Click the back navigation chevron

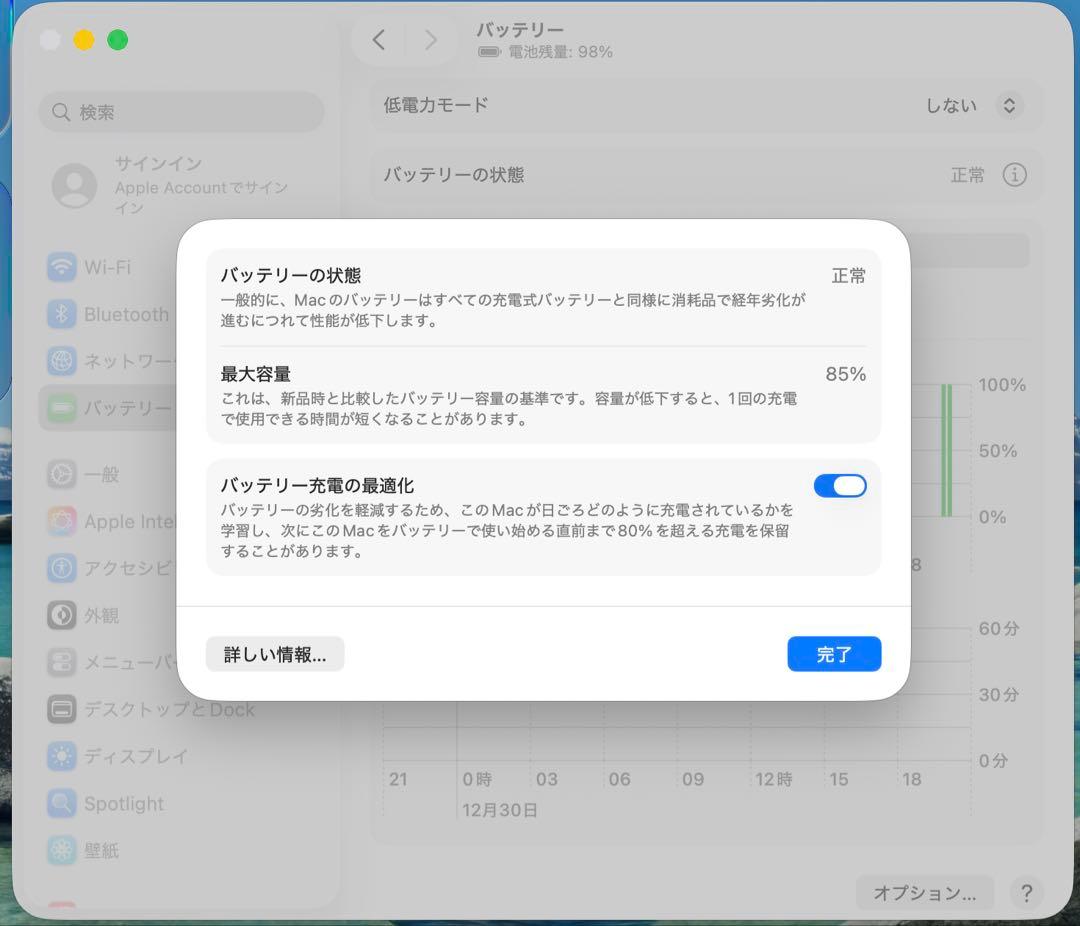[378, 40]
